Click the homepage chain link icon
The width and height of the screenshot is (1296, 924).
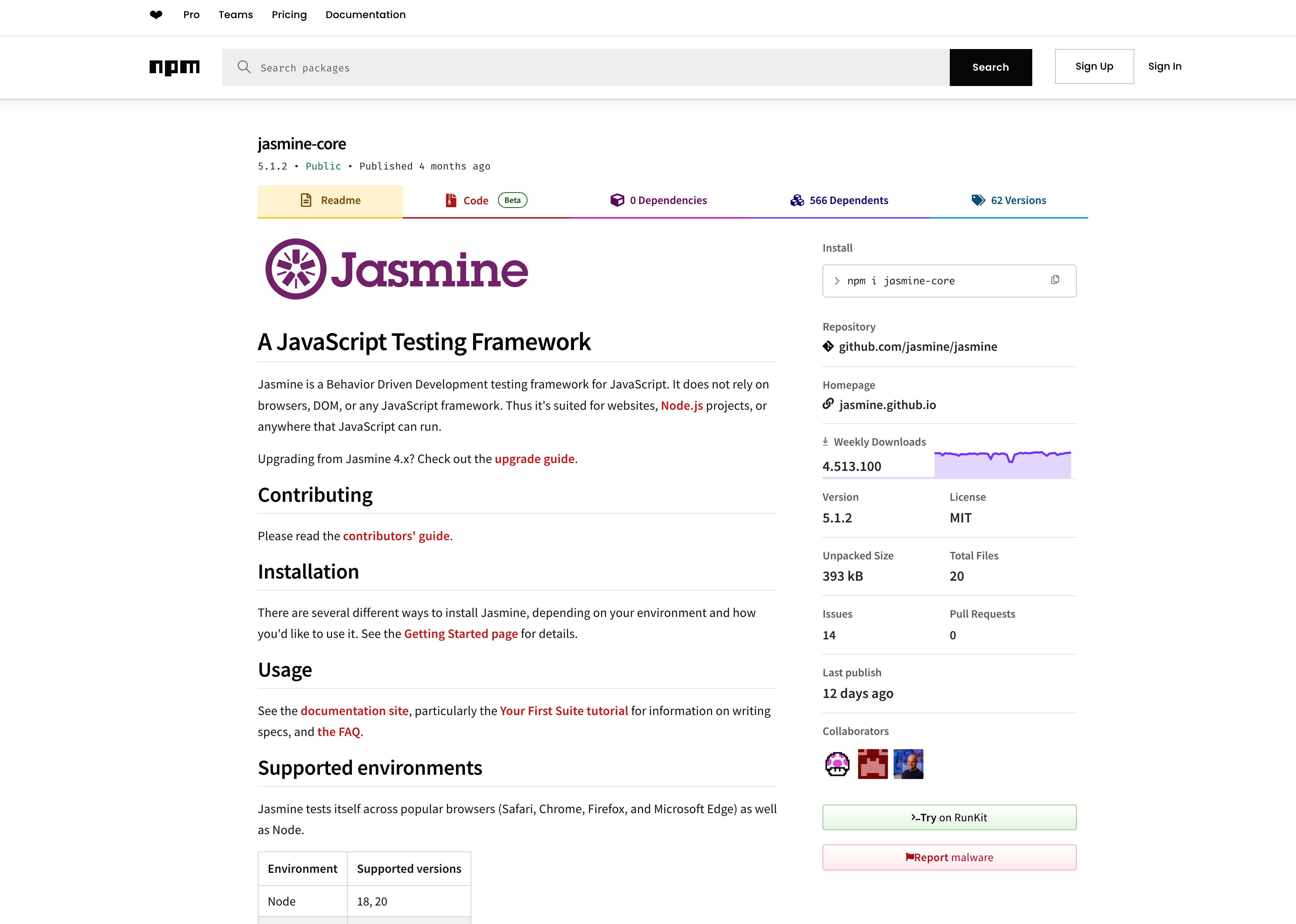tap(828, 404)
